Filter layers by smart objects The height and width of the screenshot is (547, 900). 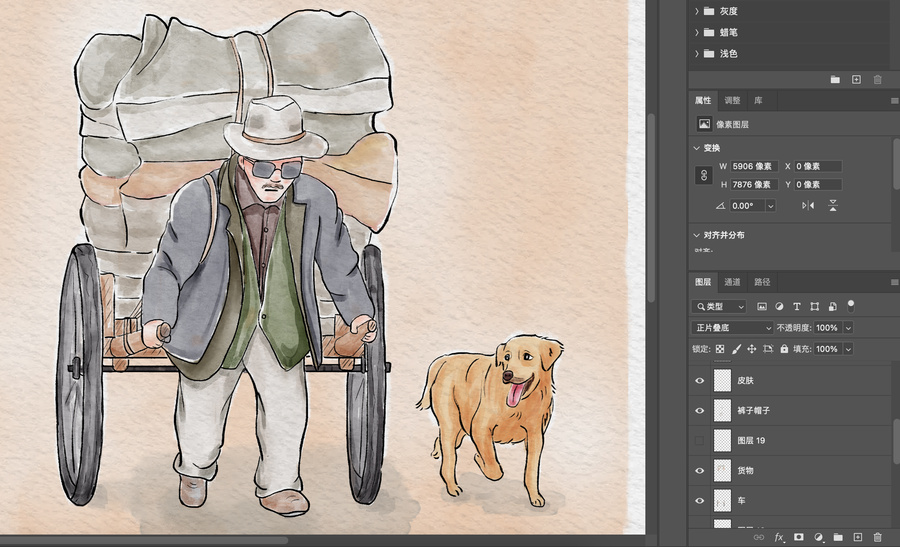coord(832,307)
